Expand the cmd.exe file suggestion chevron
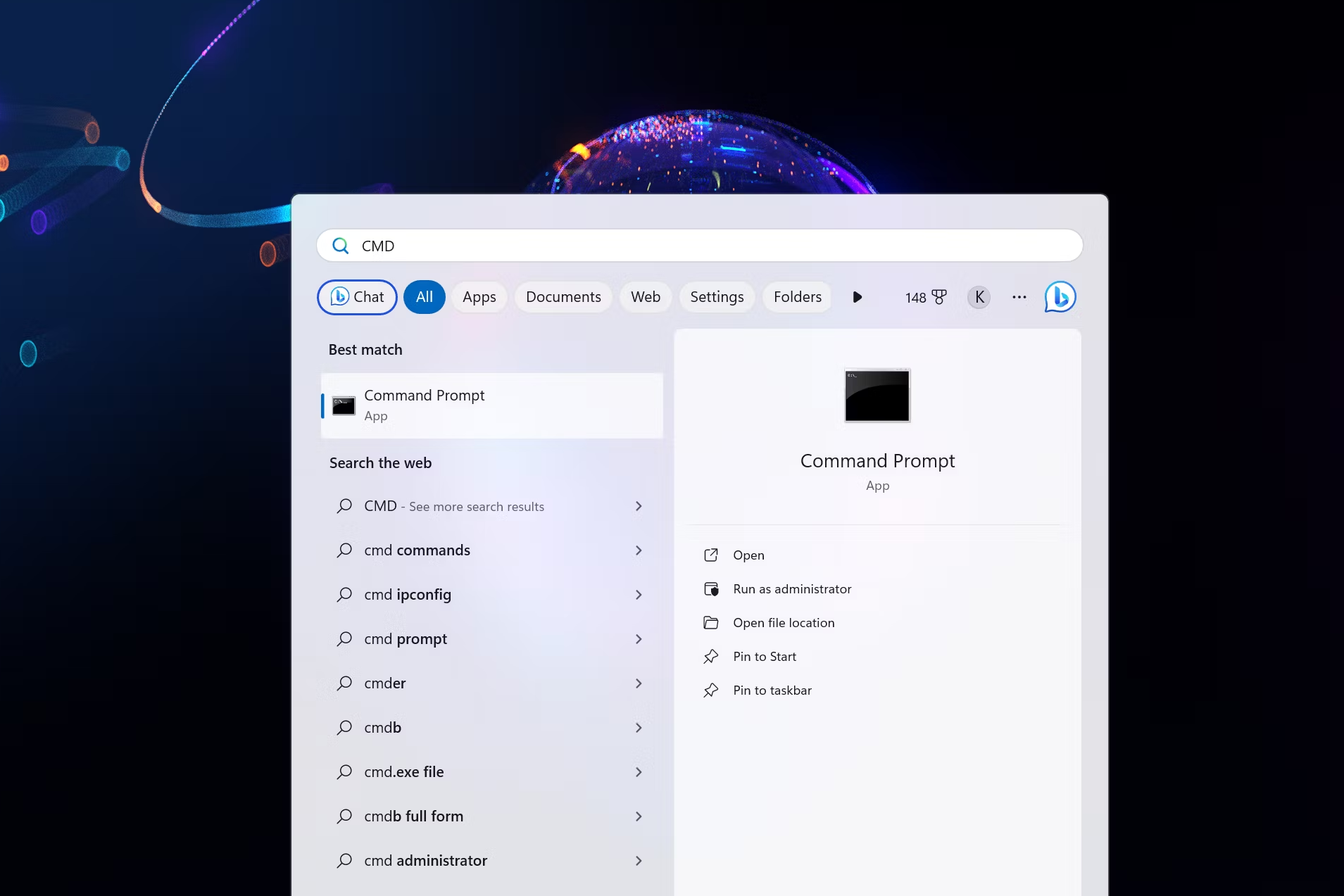This screenshot has width=1344, height=896. [639, 772]
